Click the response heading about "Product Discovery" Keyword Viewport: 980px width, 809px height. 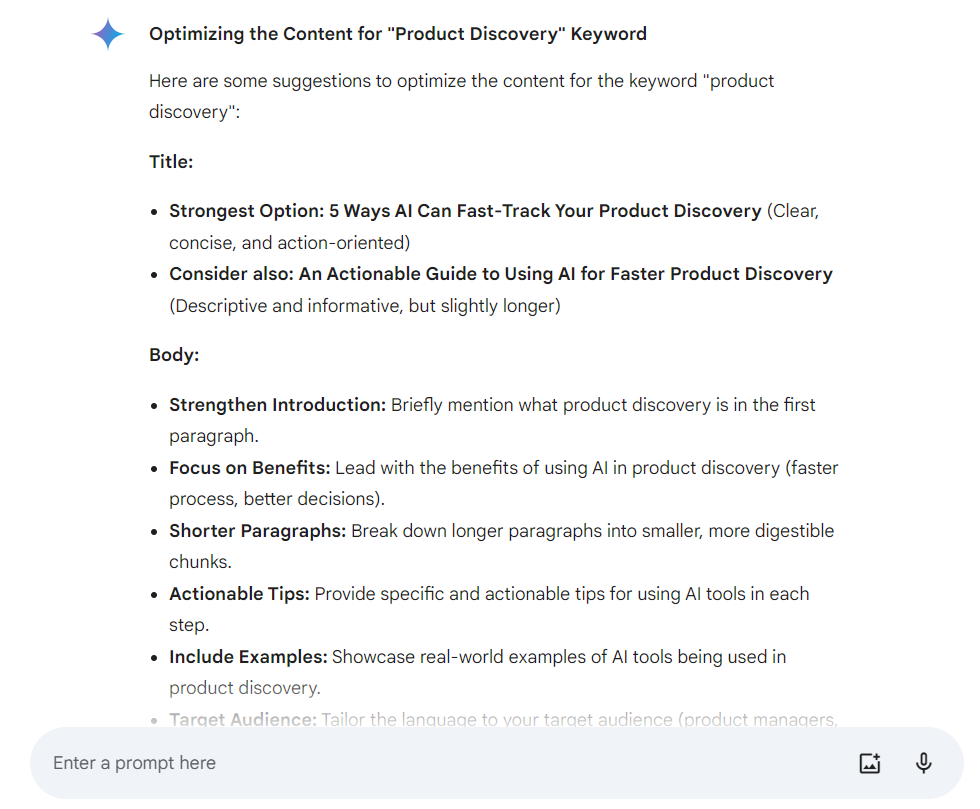point(397,34)
